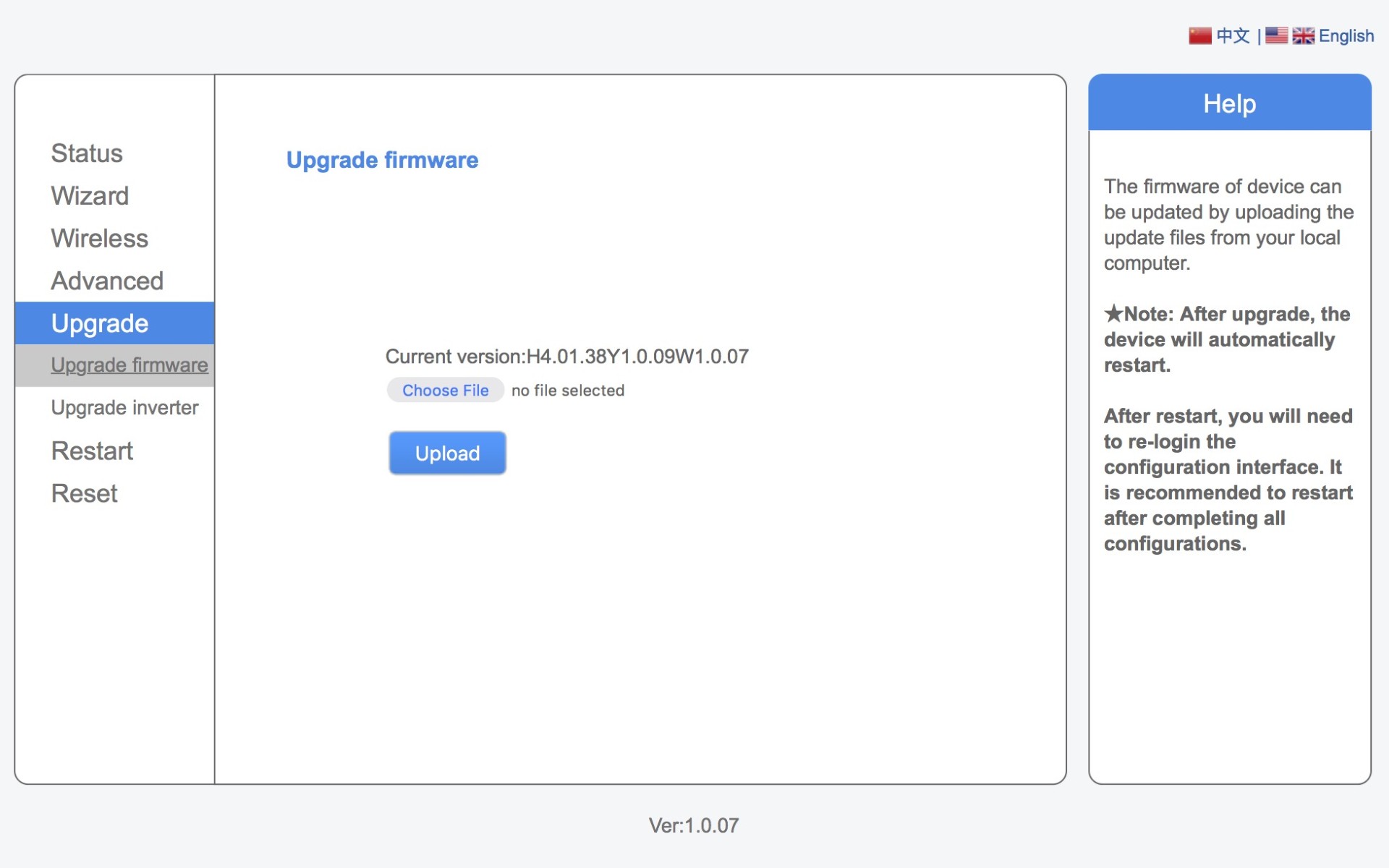The height and width of the screenshot is (868, 1389).
Task: Switch language to English
Action: pyautogui.click(x=1346, y=35)
